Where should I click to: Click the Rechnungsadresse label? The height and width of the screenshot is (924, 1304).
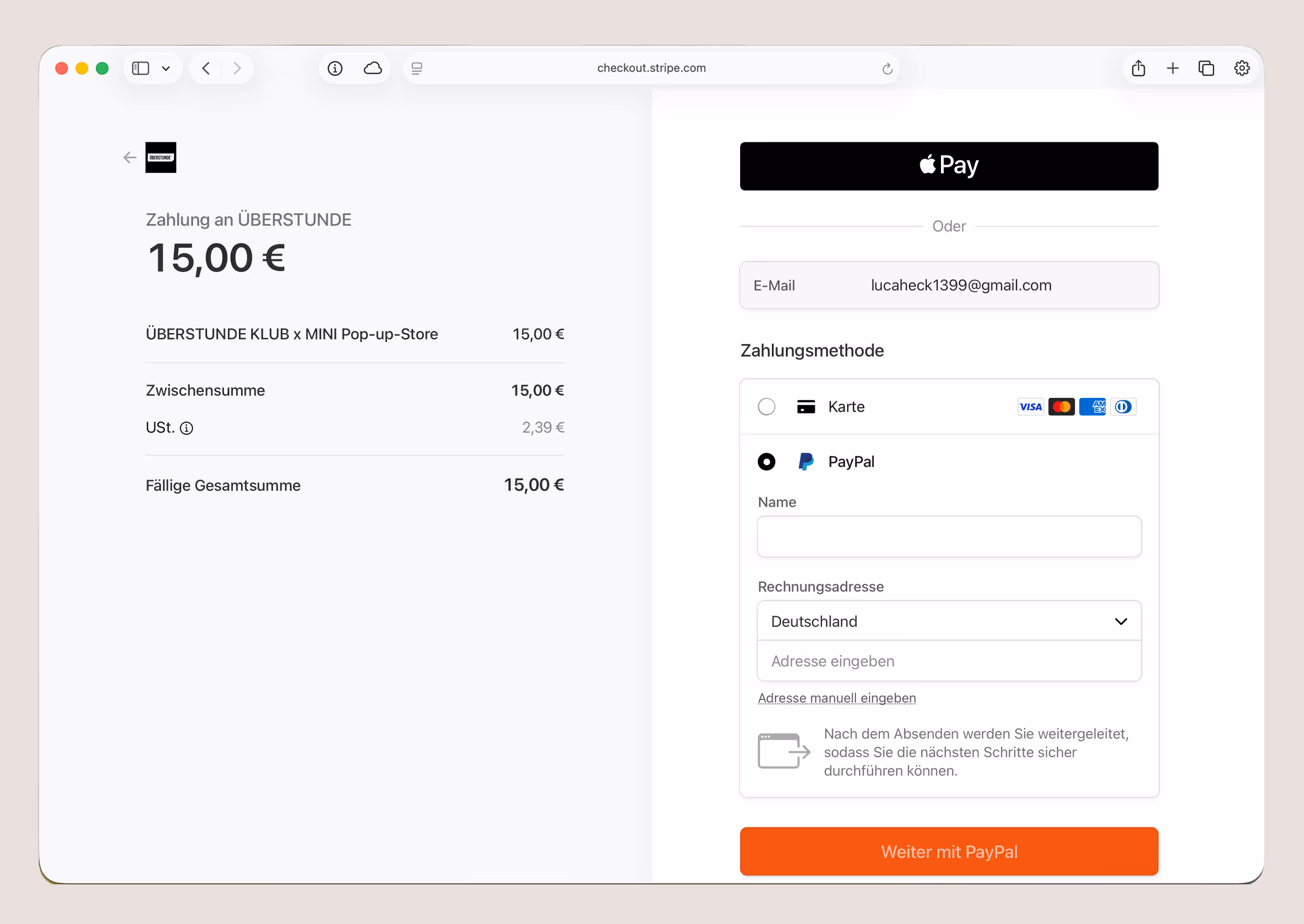(821, 587)
